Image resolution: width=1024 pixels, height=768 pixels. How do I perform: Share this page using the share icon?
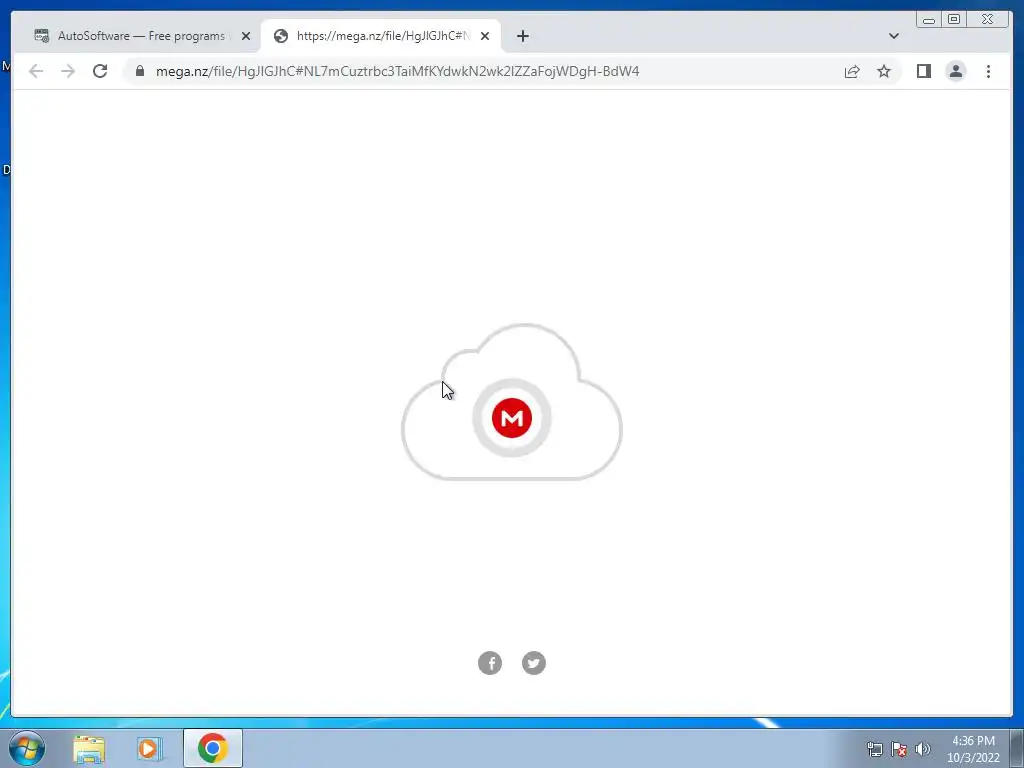852,71
